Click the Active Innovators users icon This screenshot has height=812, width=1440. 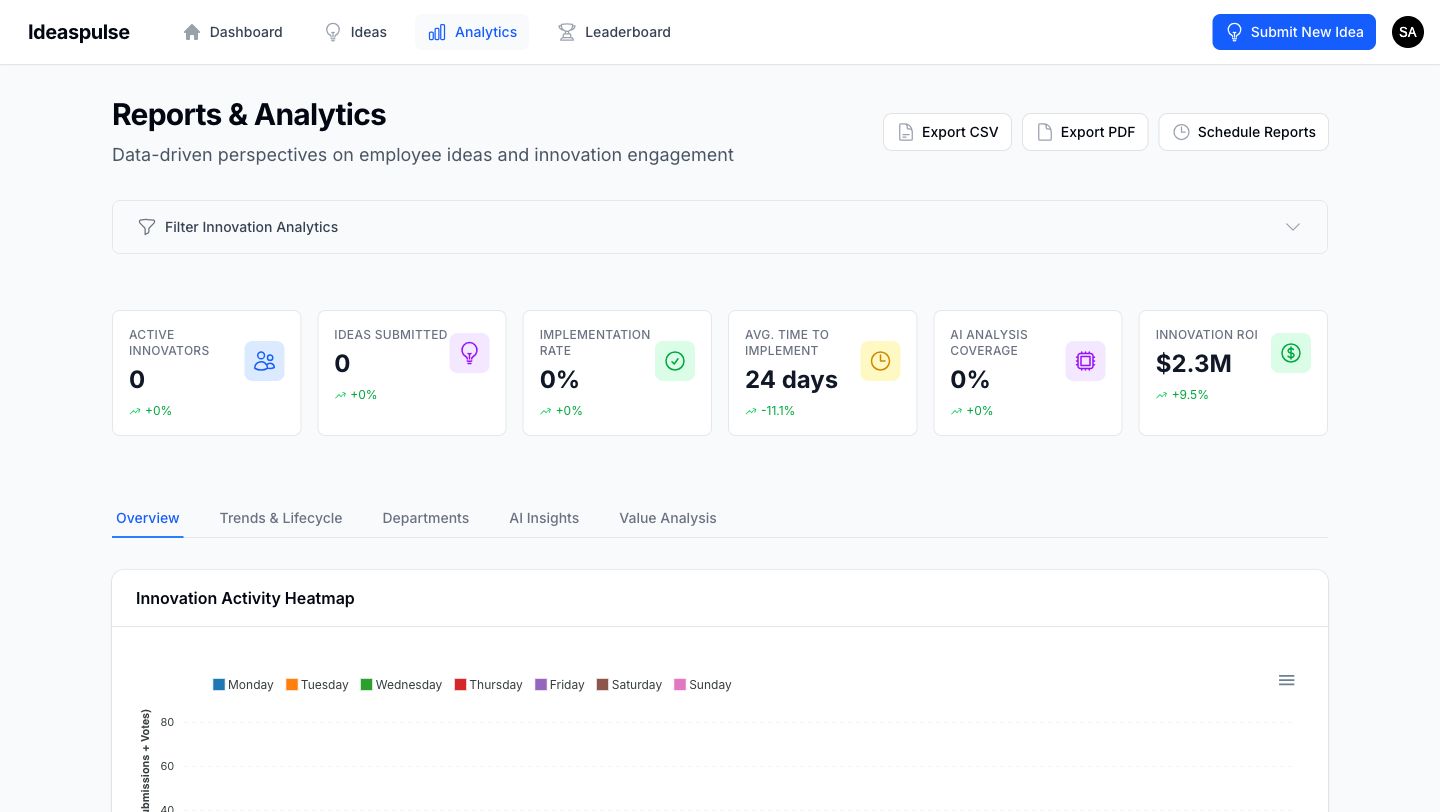[265, 361]
